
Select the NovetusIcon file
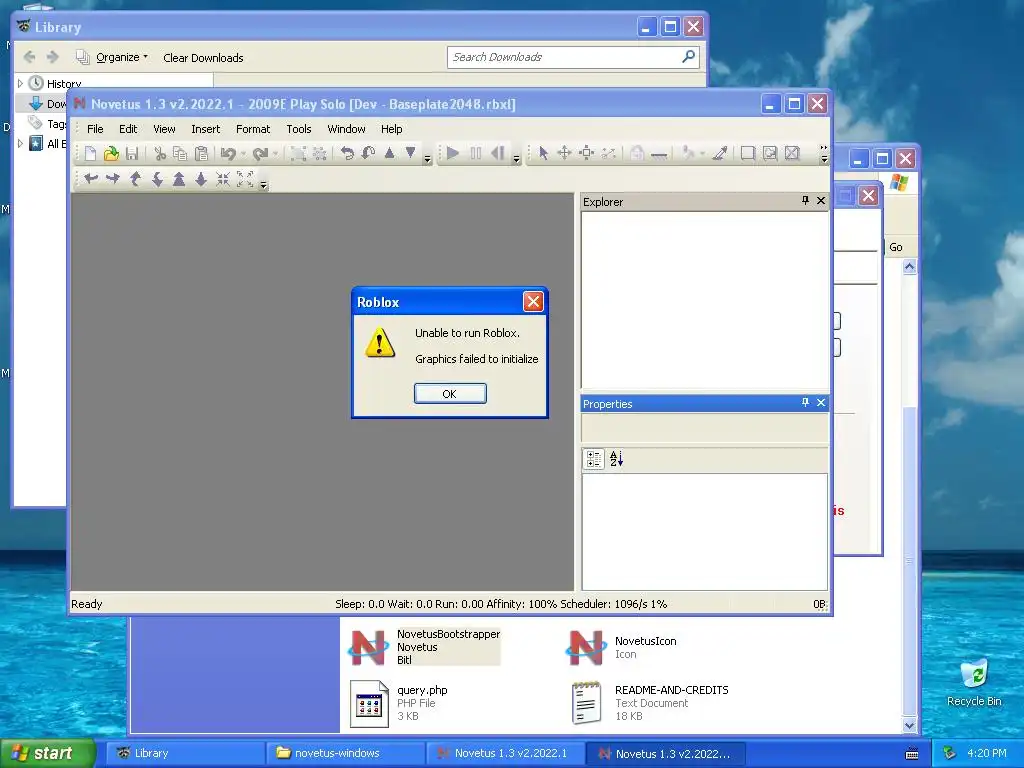(622, 647)
